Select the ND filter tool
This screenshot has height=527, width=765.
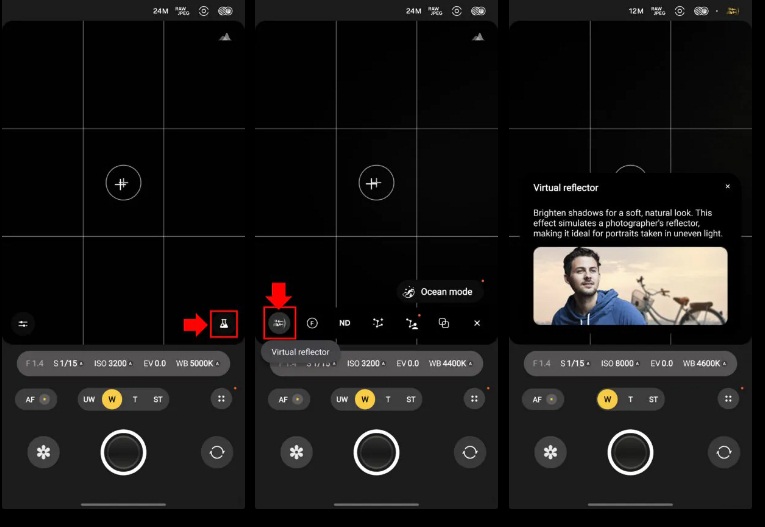pos(344,323)
